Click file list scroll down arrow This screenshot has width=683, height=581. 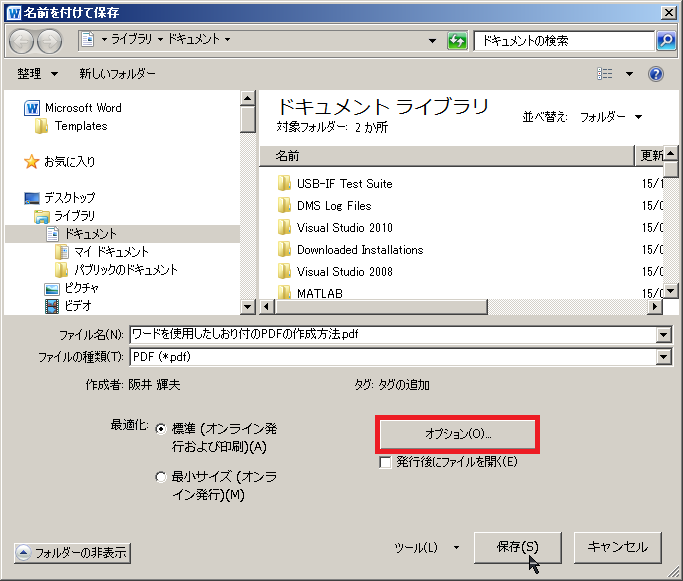coord(671,290)
